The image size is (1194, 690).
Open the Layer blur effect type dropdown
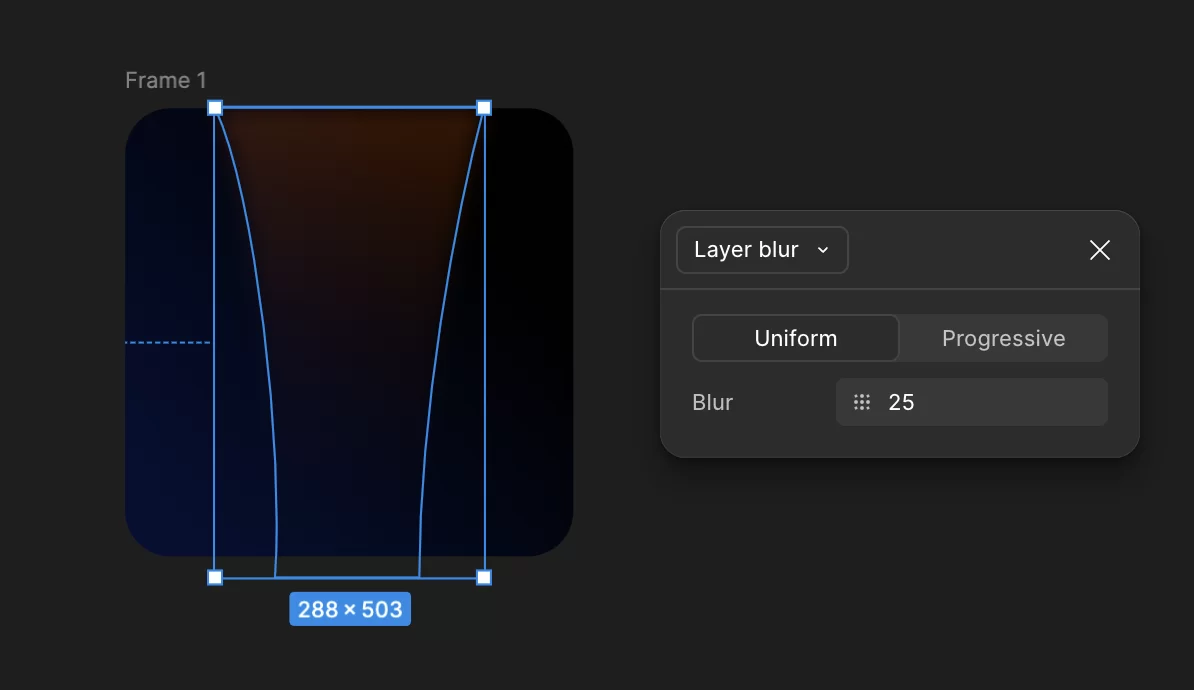click(761, 250)
